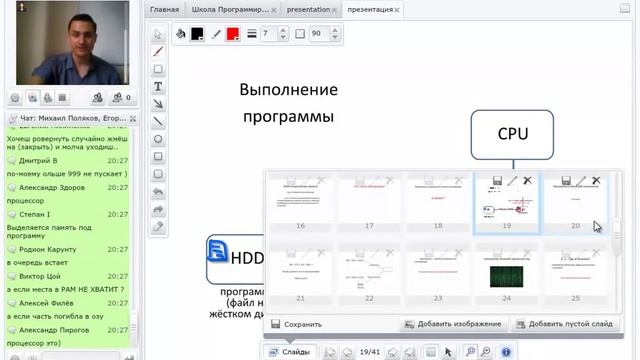
Task: Select the straight line tool
Action: click(158, 122)
